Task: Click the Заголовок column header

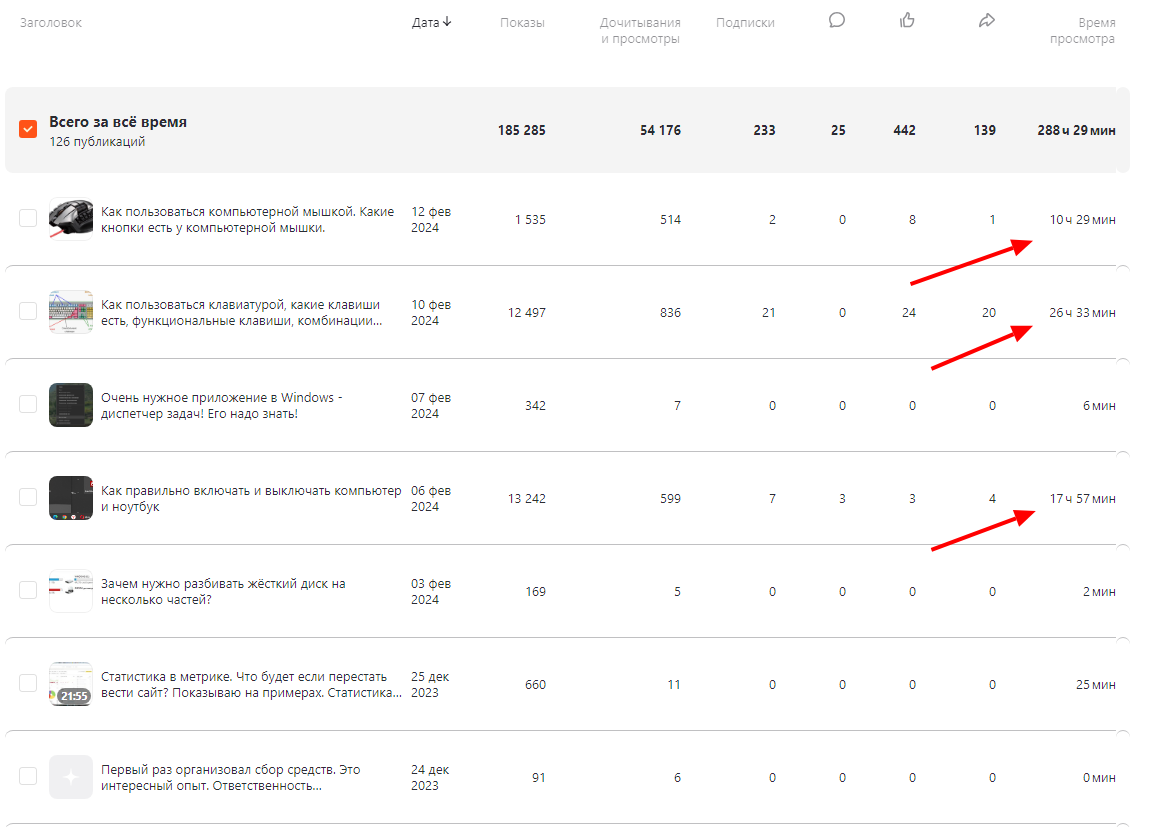Action: 51,22
